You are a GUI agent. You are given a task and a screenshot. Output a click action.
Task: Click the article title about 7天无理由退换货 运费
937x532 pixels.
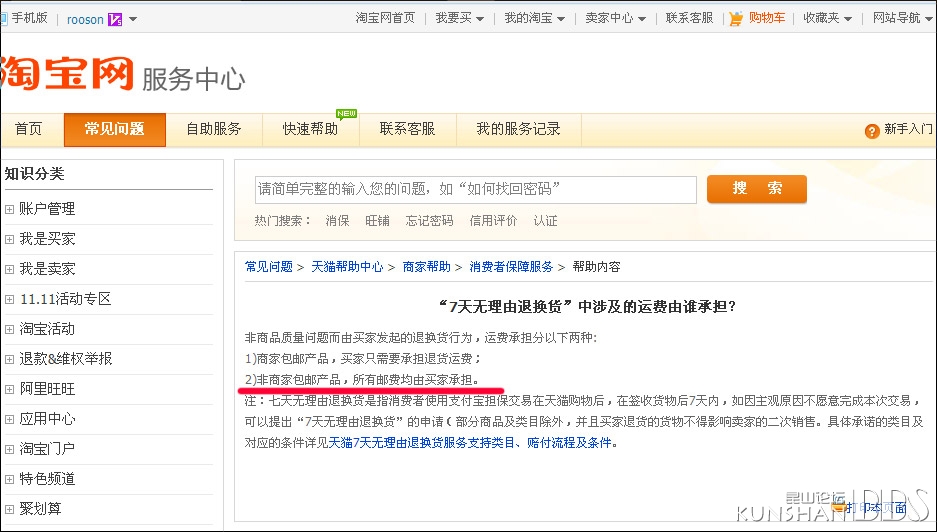pyautogui.click(x=587, y=307)
